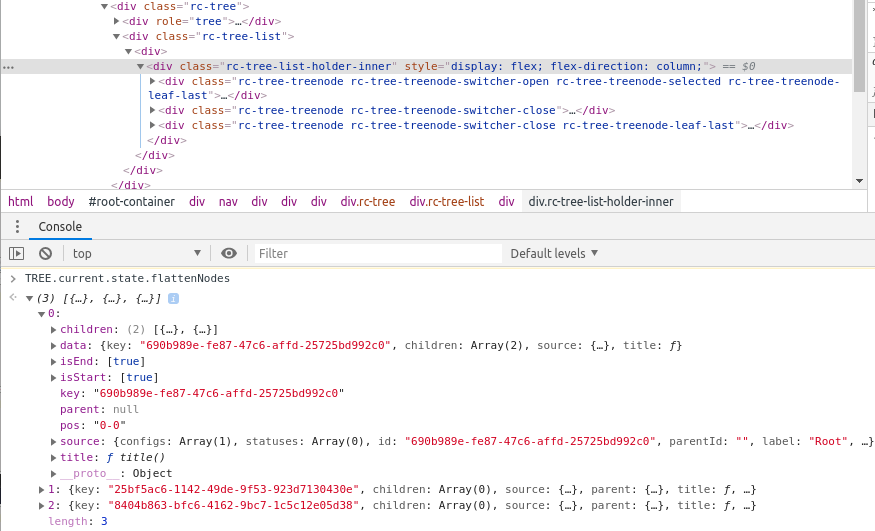Collapse the 0: object entry
Screen dimensions: 875x531
(x=41, y=315)
